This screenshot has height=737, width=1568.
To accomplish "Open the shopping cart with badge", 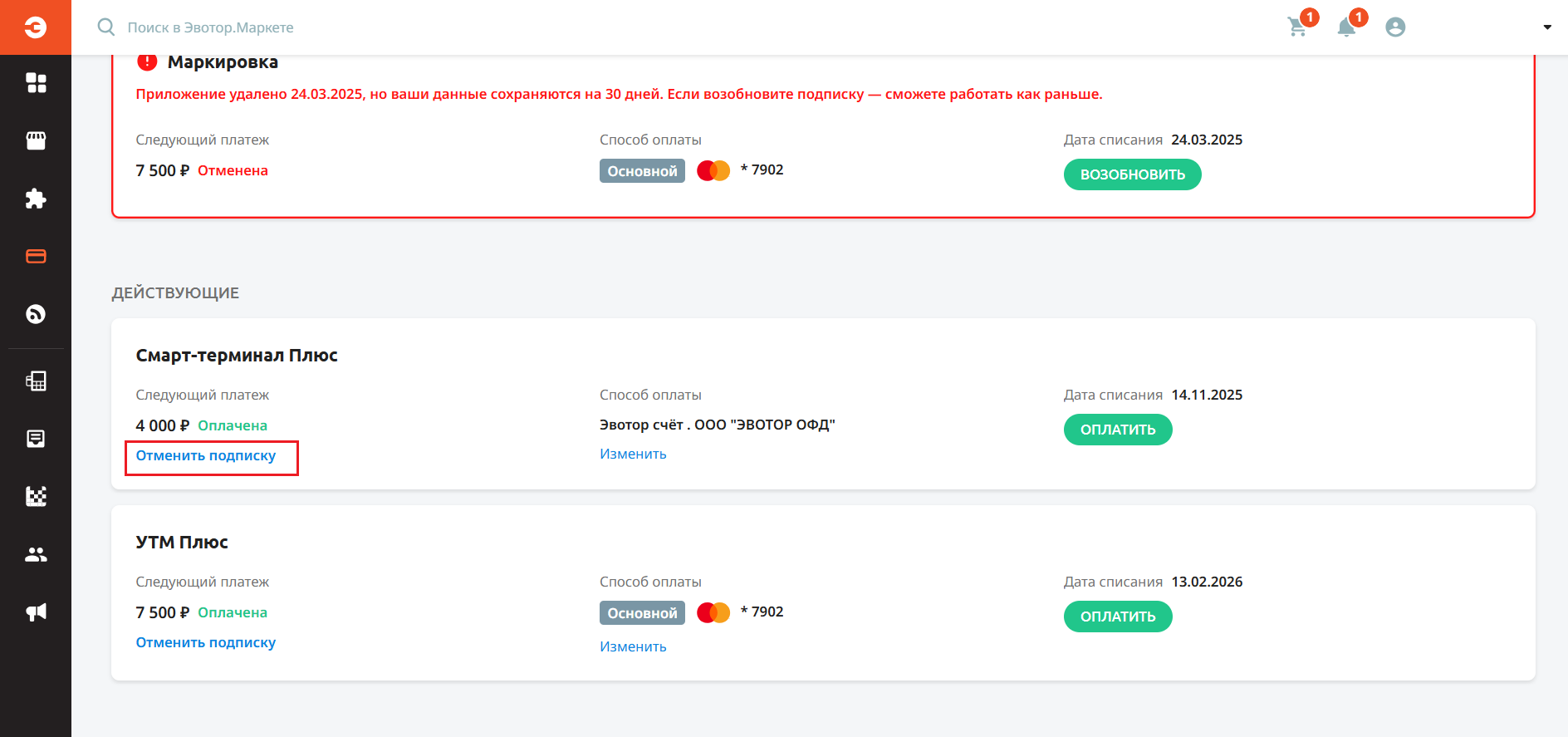I will [1298, 27].
